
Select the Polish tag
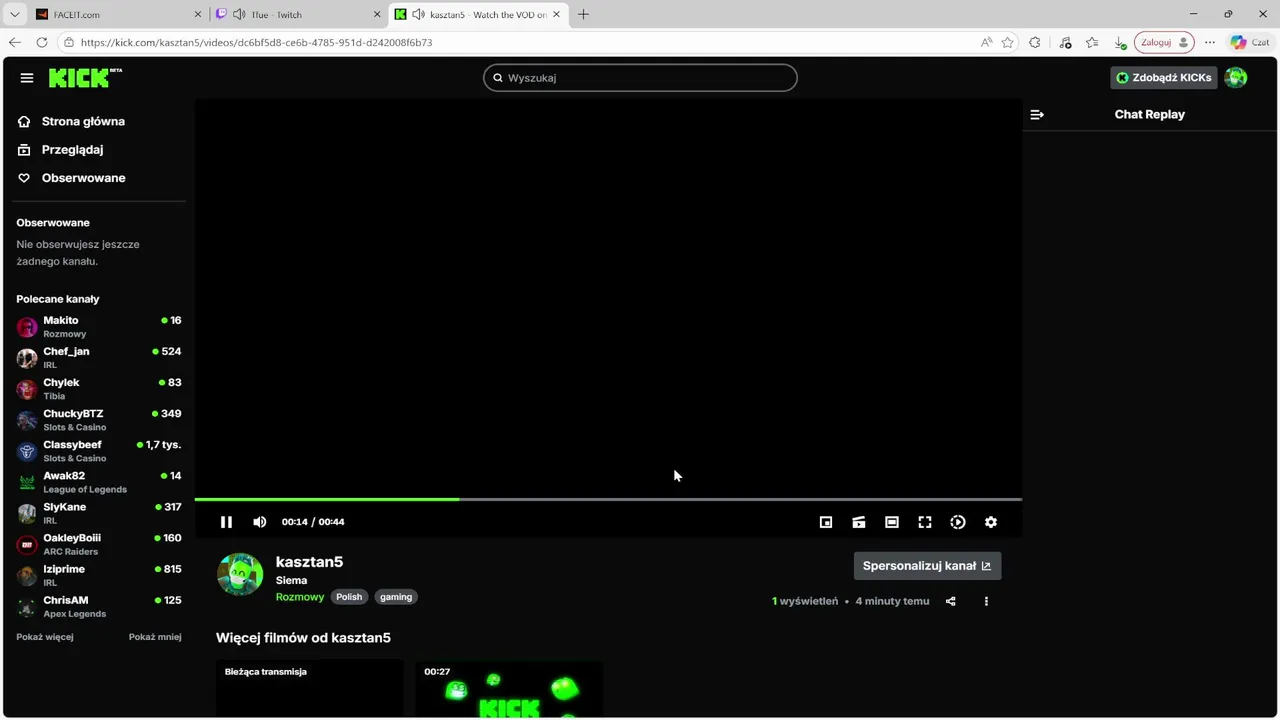click(349, 597)
